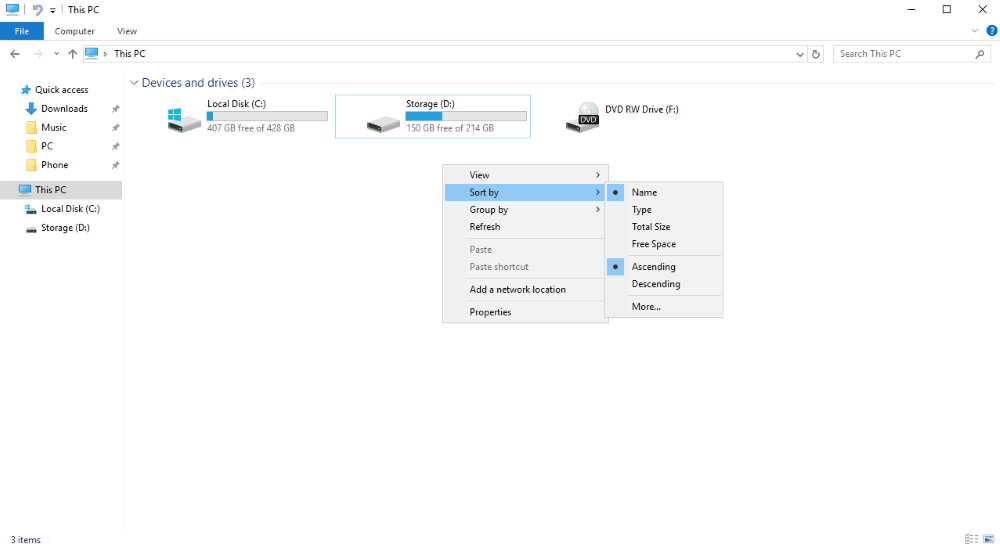The height and width of the screenshot is (548, 1000).
Task: Open the View submenu in context menu
Action: (x=525, y=175)
